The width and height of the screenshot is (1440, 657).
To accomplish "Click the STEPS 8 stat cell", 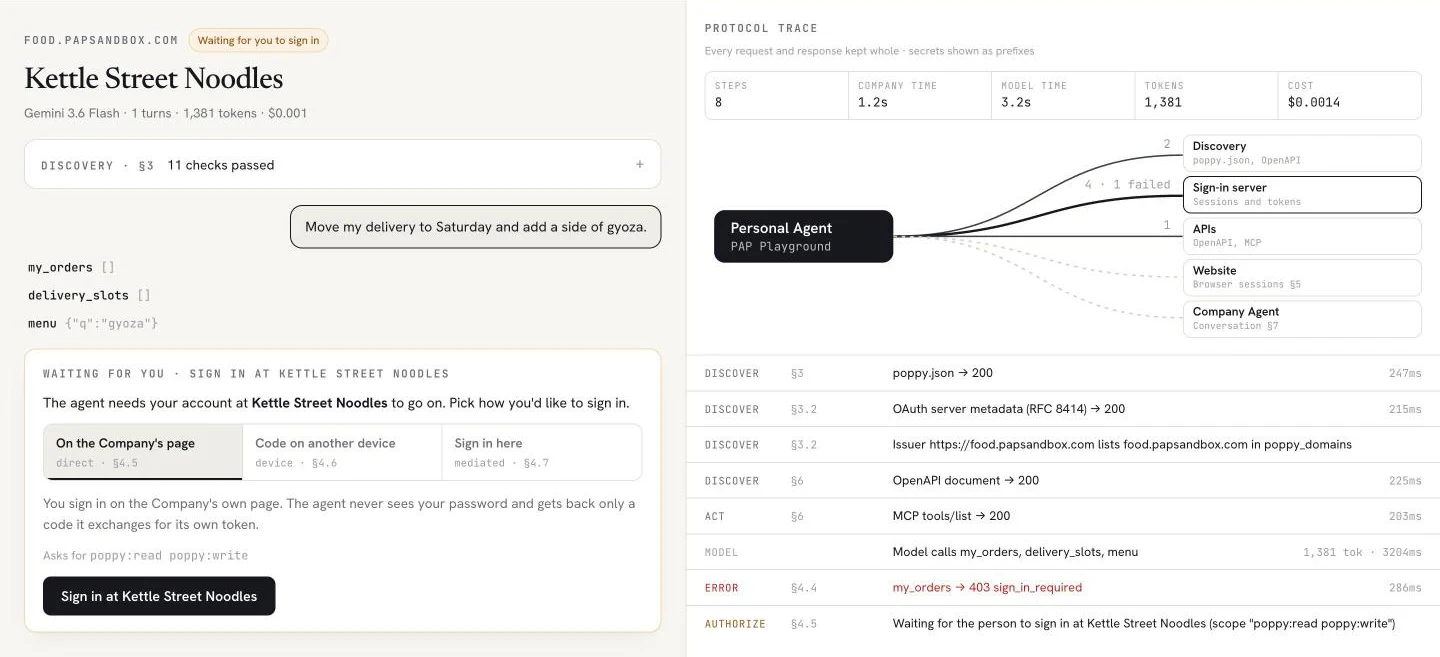I will click(x=777, y=95).
